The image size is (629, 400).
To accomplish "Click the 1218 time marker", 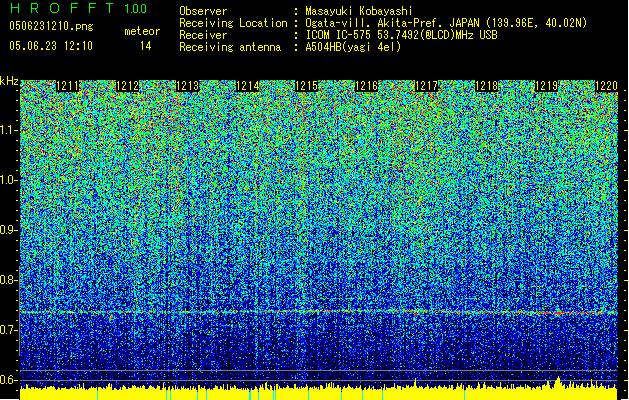I will coord(486,86).
